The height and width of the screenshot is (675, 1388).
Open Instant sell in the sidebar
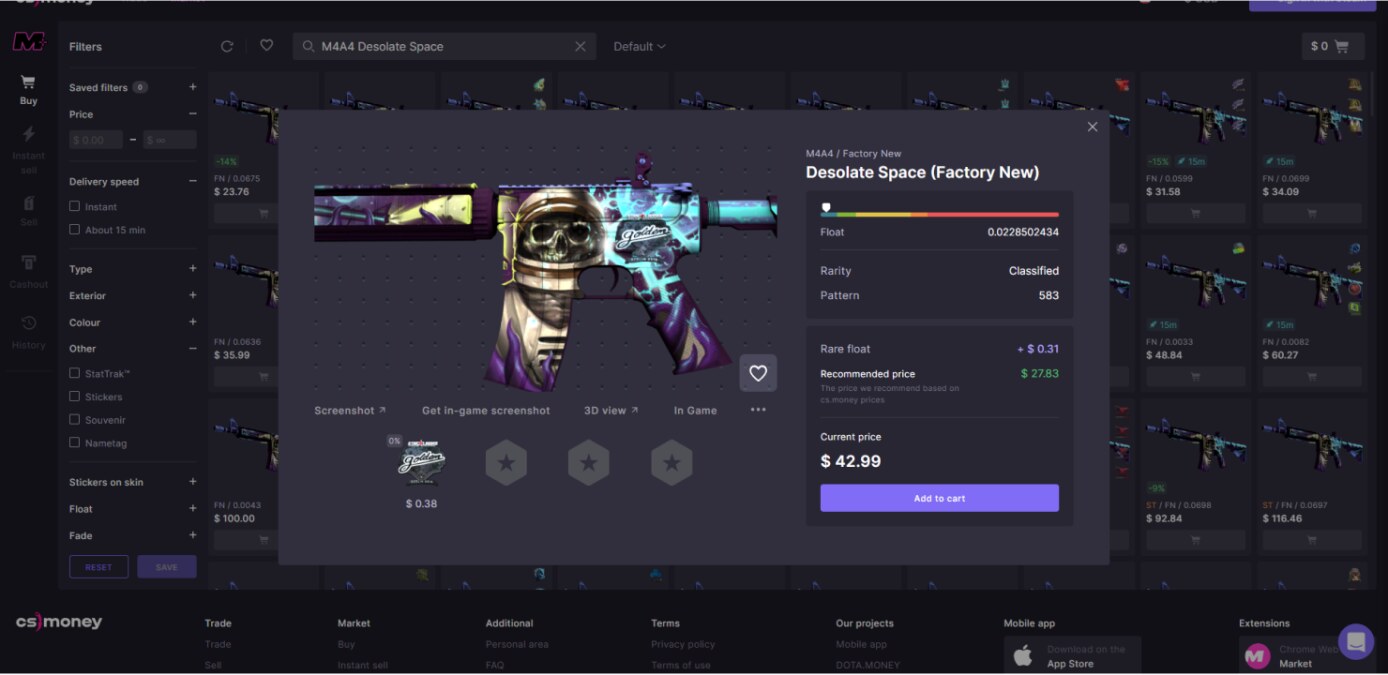[x=28, y=149]
